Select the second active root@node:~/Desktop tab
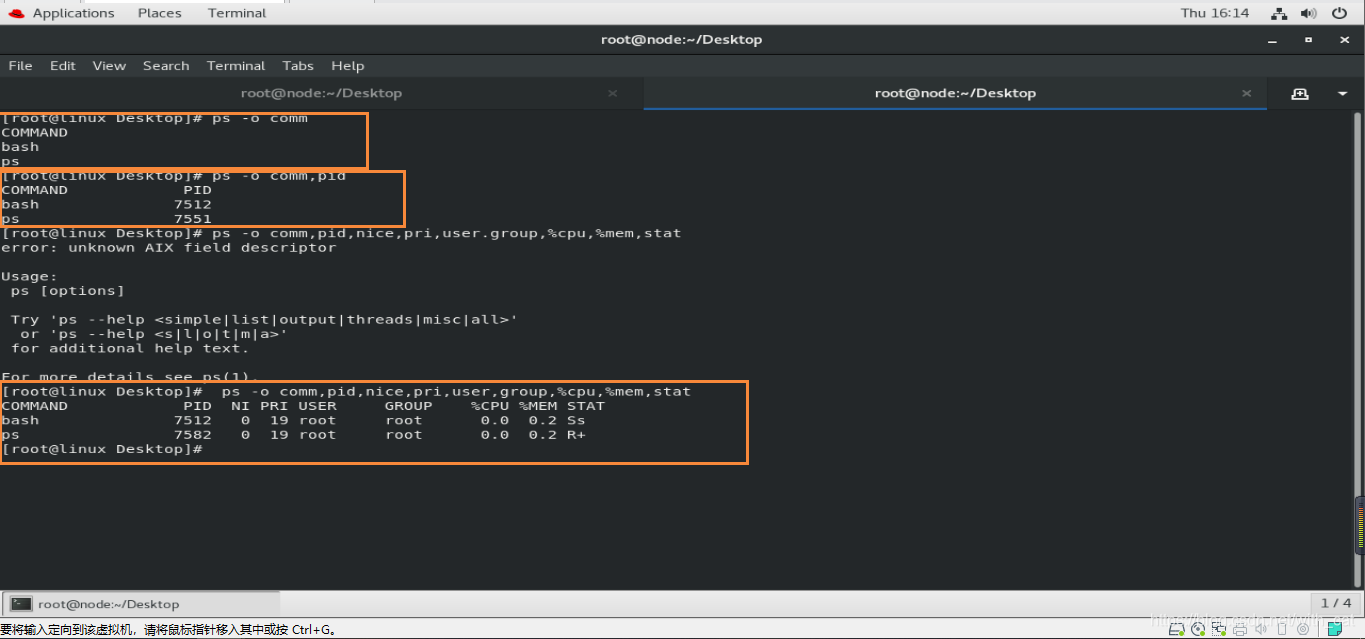Screen dimensions: 1365x639 pyautogui.click(x=955, y=93)
